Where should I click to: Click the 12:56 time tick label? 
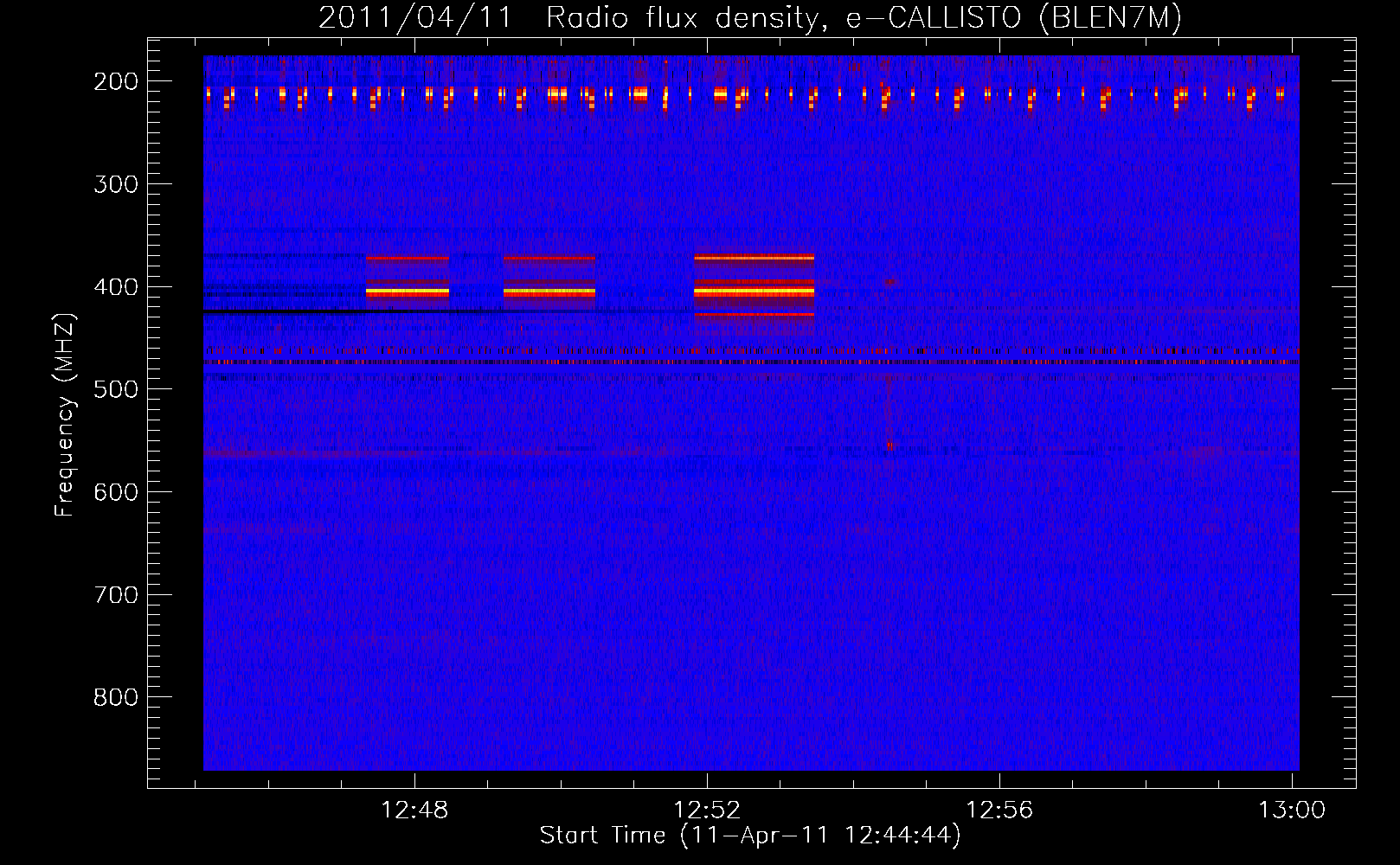point(999,811)
